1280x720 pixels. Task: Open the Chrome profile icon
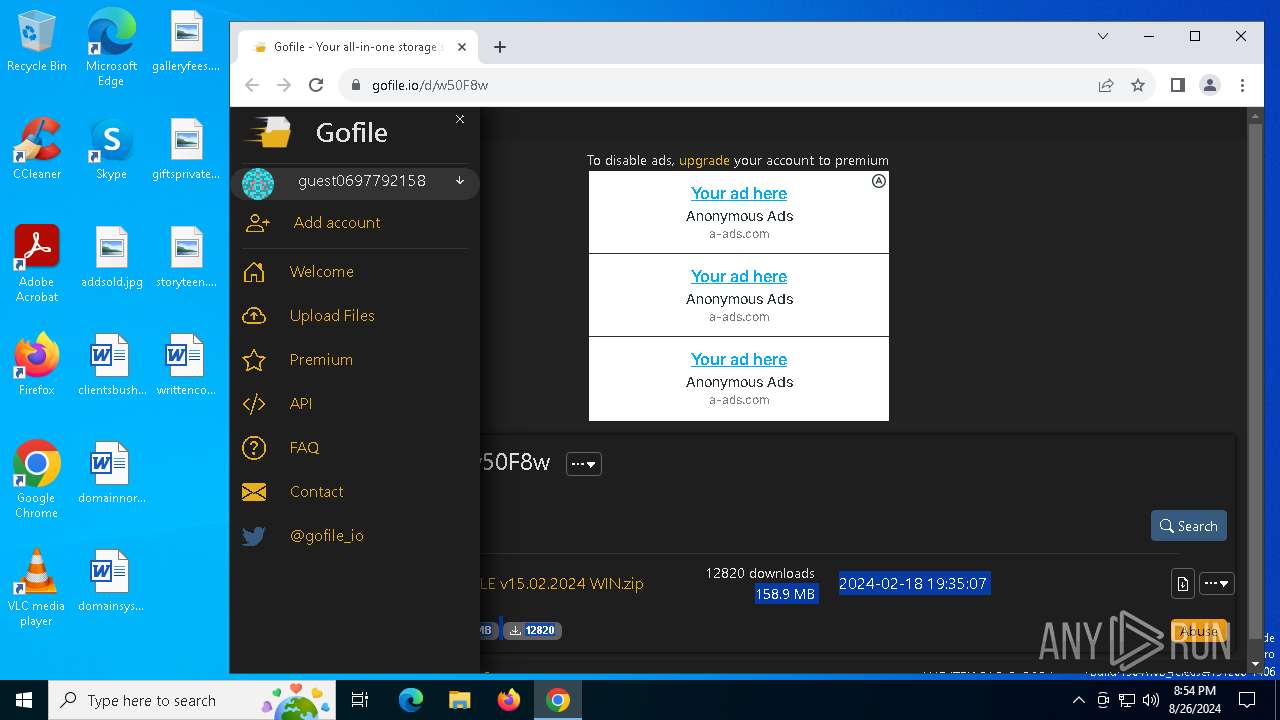click(x=1210, y=85)
